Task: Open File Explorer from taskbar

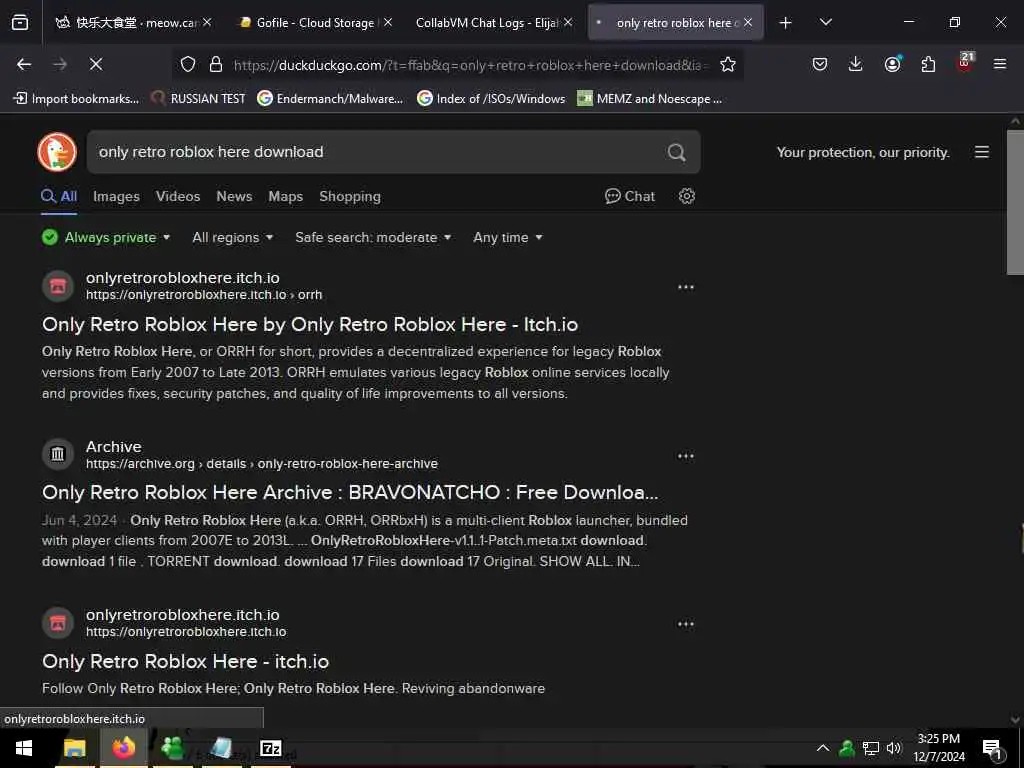Action: (74, 748)
